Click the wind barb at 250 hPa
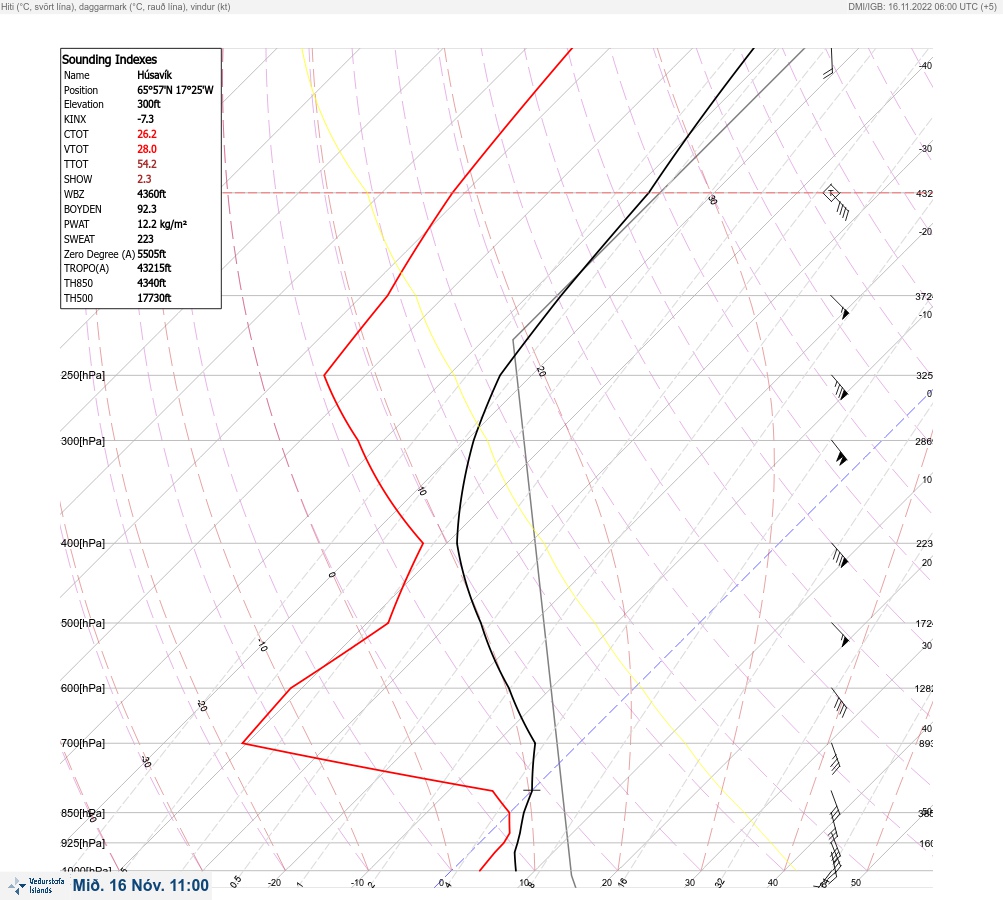The height and width of the screenshot is (900, 1003). (x=840, y=388)
